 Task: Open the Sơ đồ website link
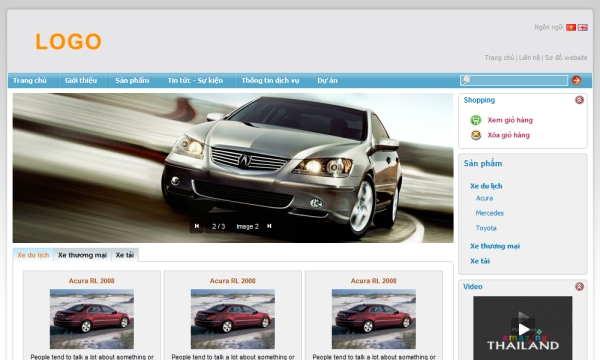(566, 58)
